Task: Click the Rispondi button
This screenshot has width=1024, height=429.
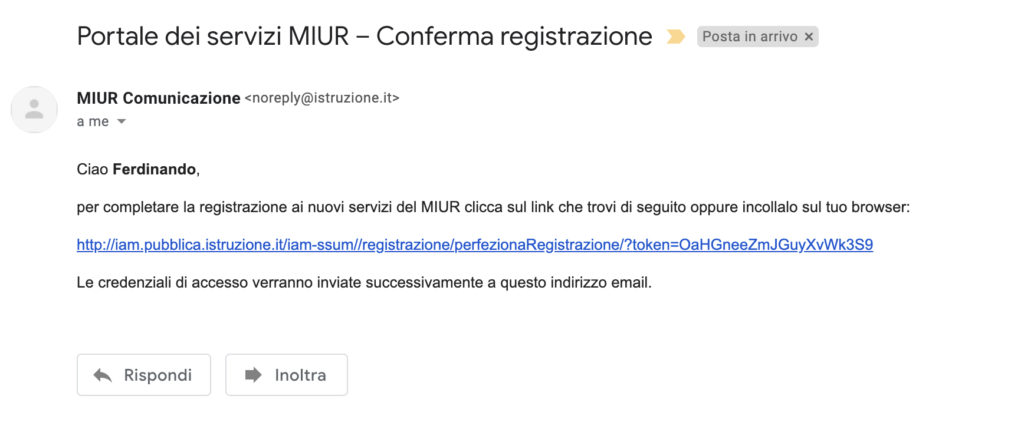Action: pos(144,375)
